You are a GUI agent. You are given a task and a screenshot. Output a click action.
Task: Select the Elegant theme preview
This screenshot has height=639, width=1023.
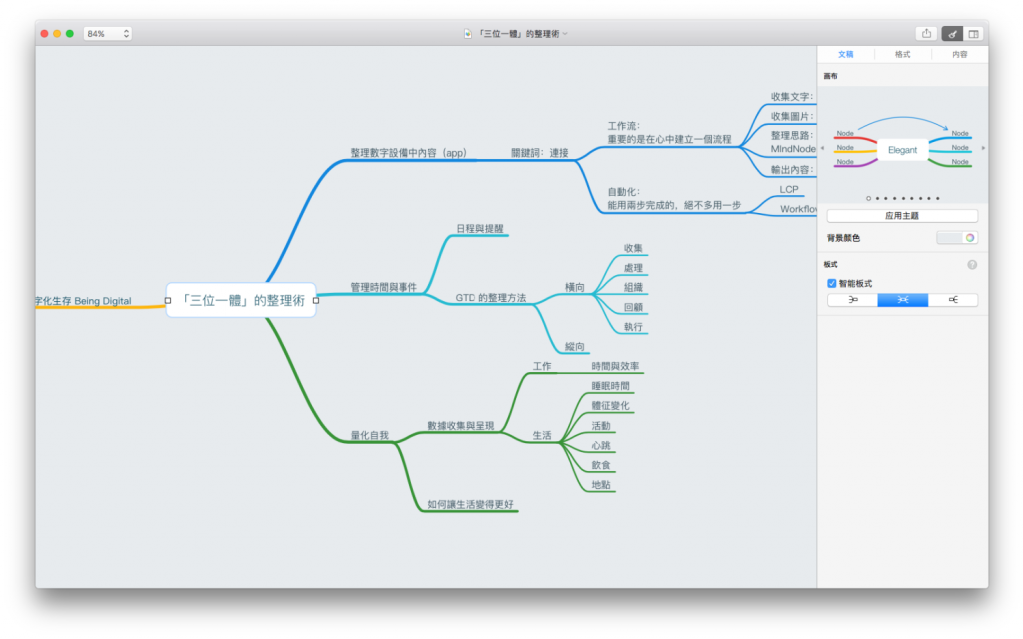(902, 149)
